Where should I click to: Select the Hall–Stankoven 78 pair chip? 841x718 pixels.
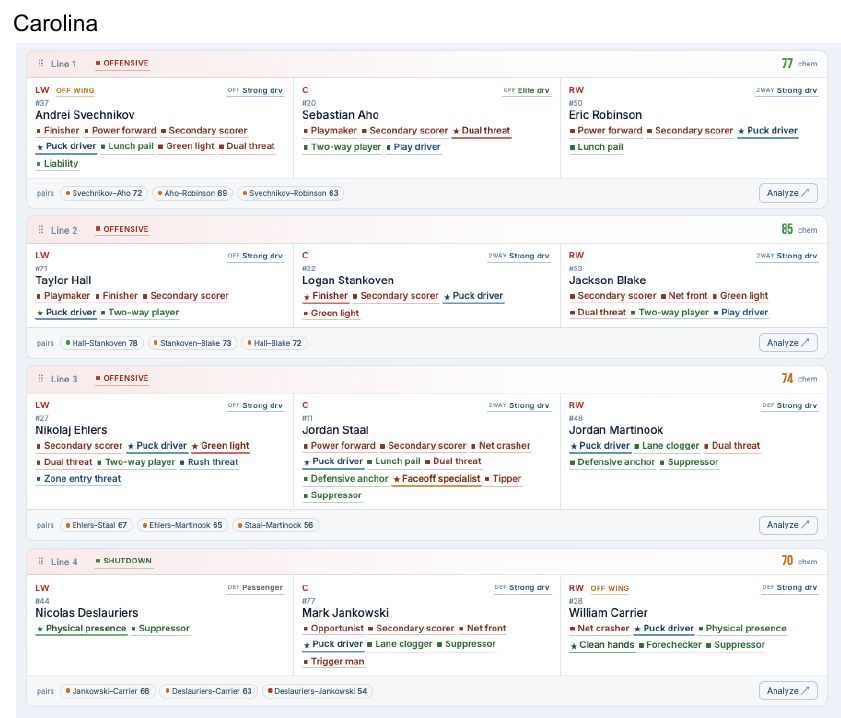coord(102,343)
